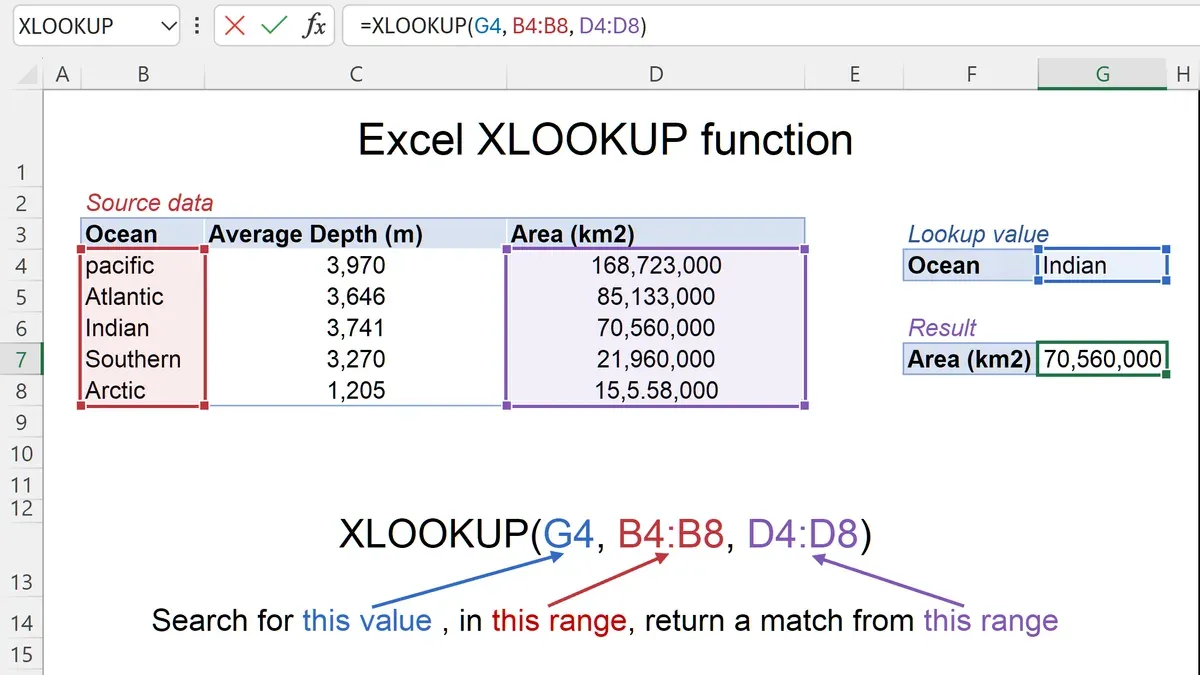Screen dimensions: 1200x675
Task: Select column B header
Action: coord(144,74)
